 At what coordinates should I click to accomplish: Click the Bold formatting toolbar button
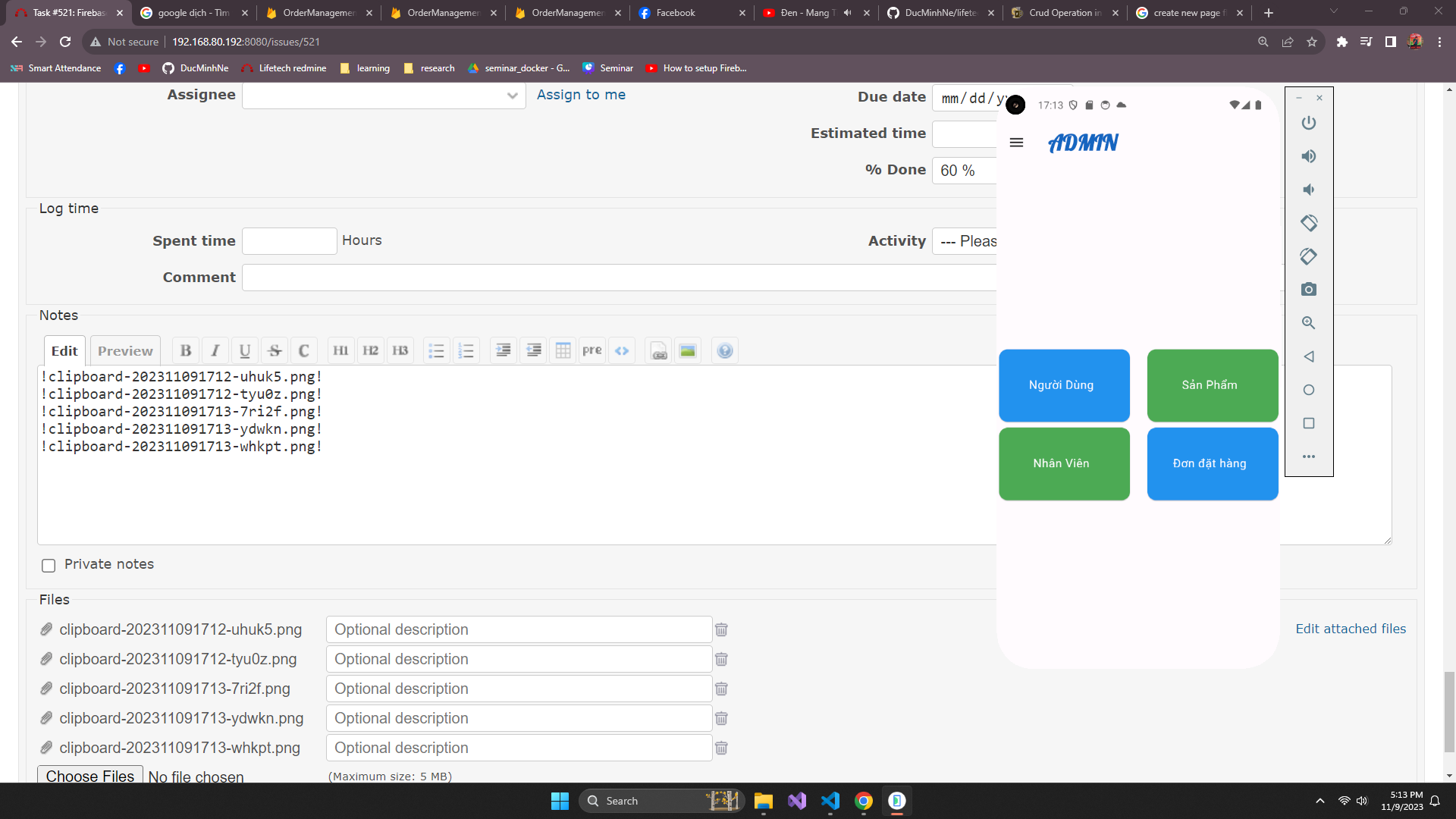tap(186, 350)
